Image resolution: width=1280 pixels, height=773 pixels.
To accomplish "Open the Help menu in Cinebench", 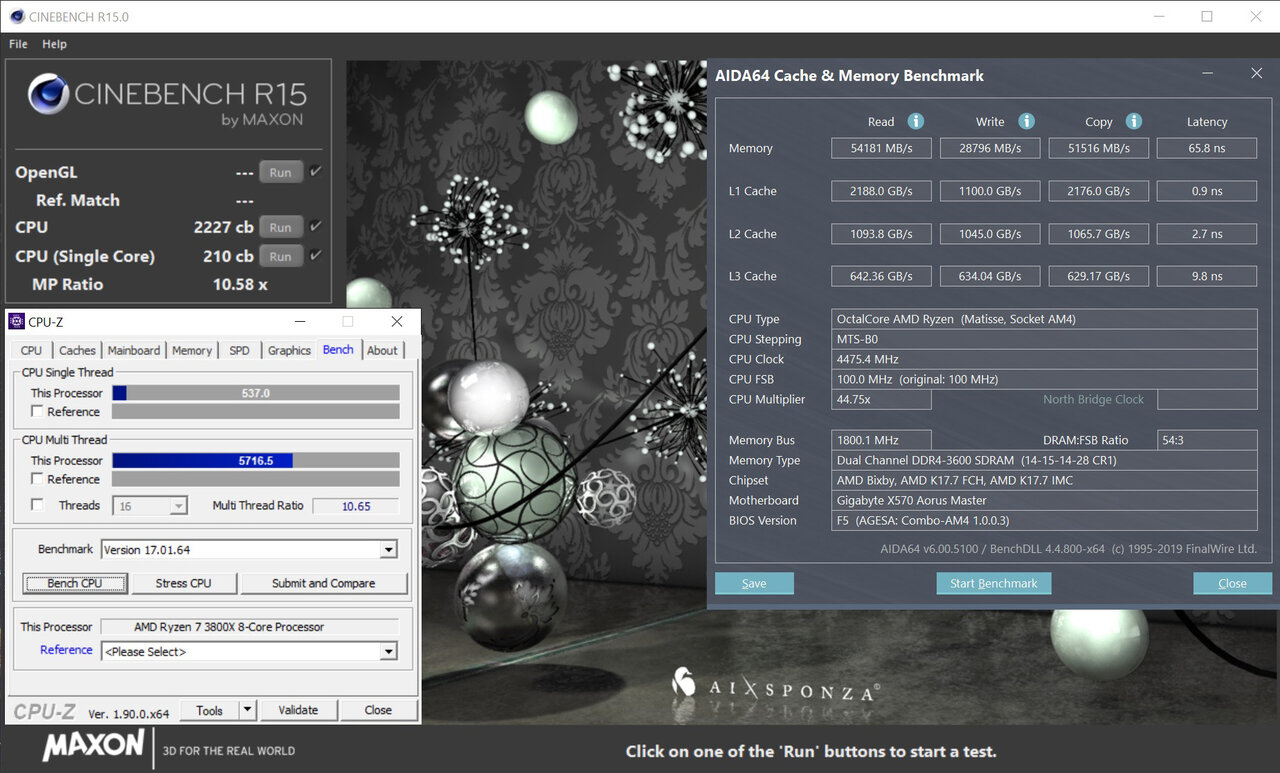I will 54,44.
